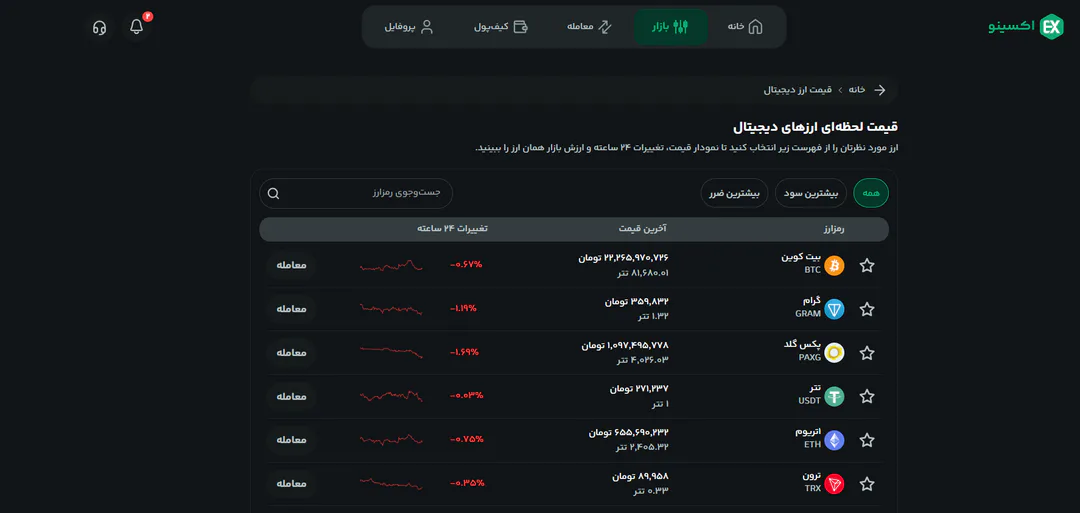Click the خانه breadcrumb link
Screen dimensions: 1080x513
coord(856,90)
